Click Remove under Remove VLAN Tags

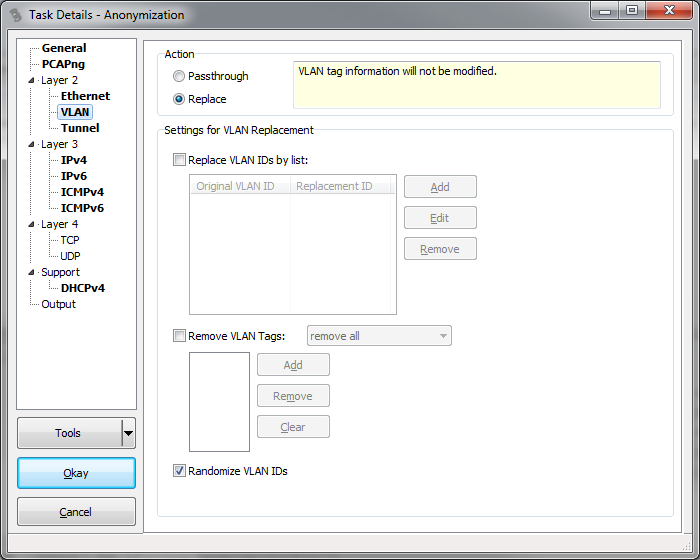(x=293, y=396)
